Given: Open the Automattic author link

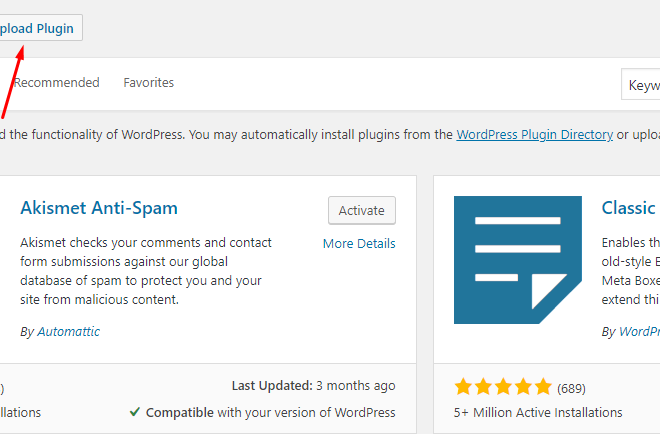Looking at the screenshot, I should (x=69, y=332).
